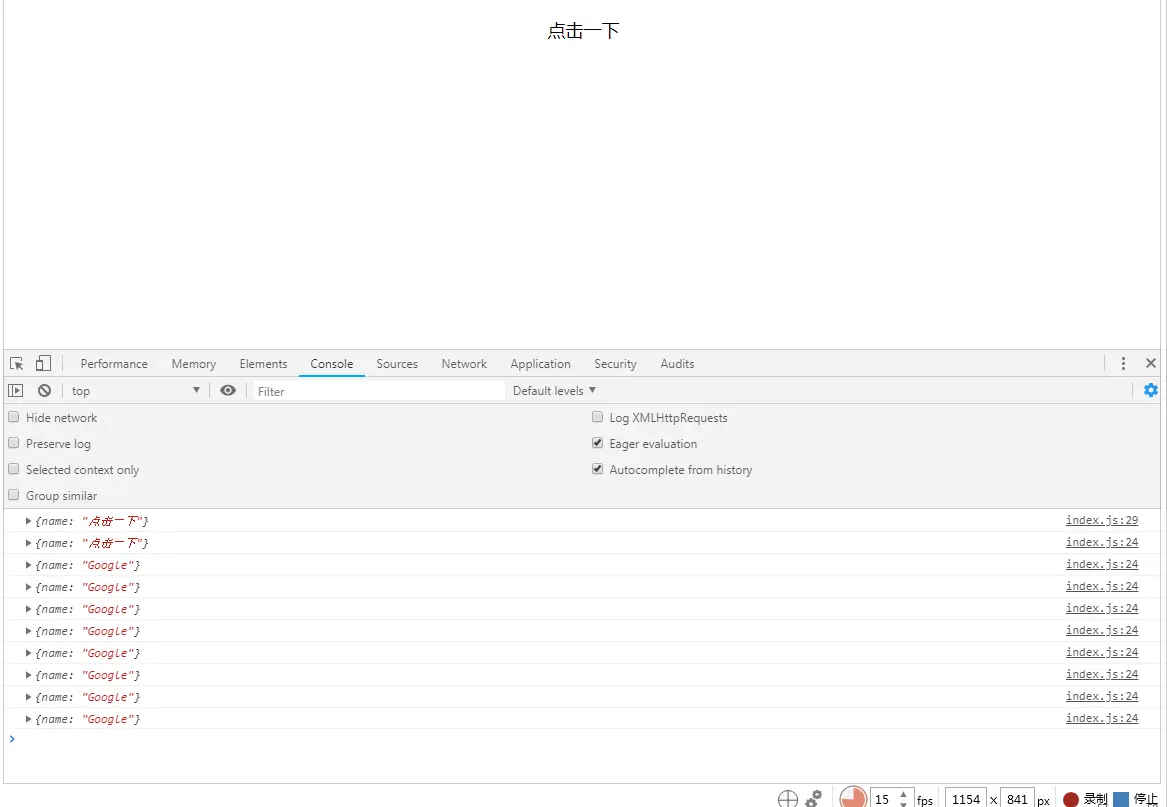Viewport: 1167px width, 807px height.
Task: Check Group similar option
Action: pyautogui.click(x=13, y=495)
